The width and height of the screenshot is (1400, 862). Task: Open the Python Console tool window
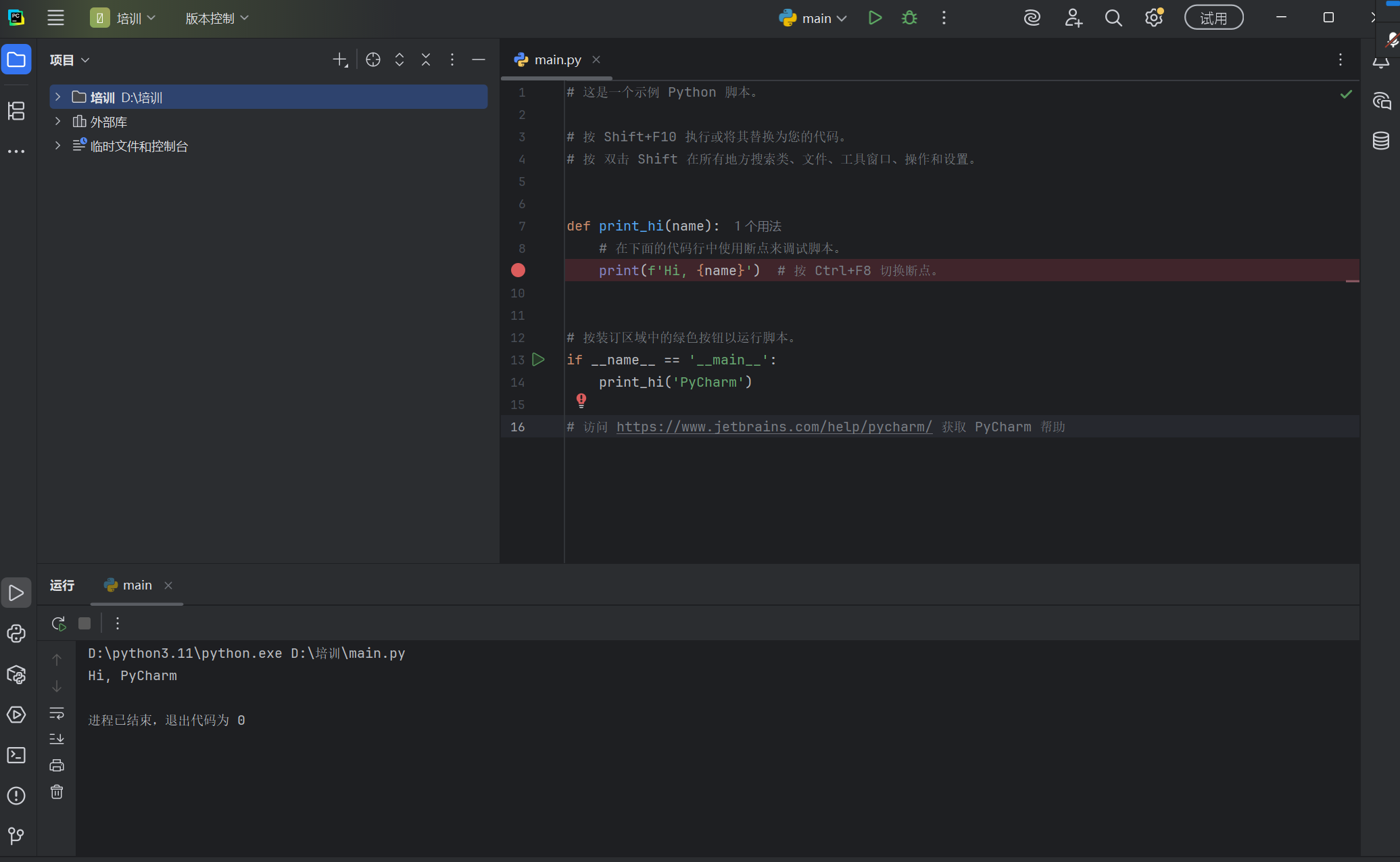pyautogui.click(x=16, y=633)
